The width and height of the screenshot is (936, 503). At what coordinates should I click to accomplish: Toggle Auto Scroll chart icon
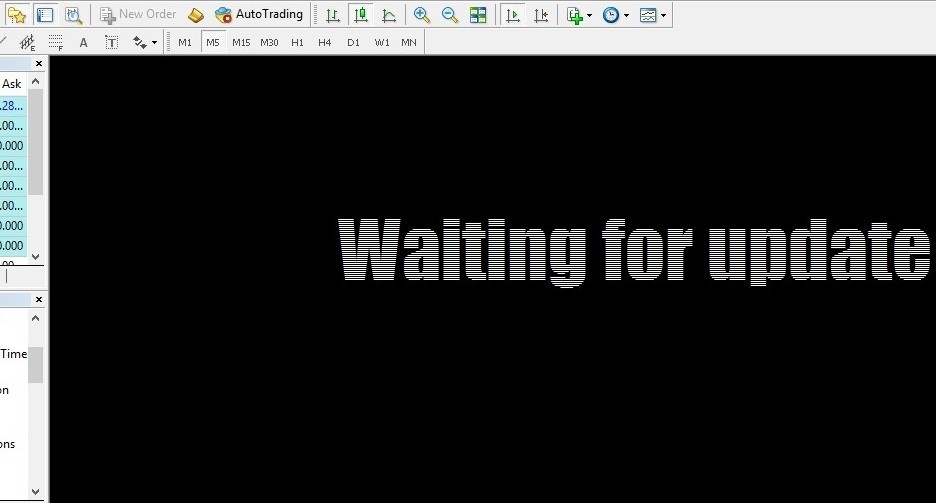pyautogui.click(x=512, y=15)
